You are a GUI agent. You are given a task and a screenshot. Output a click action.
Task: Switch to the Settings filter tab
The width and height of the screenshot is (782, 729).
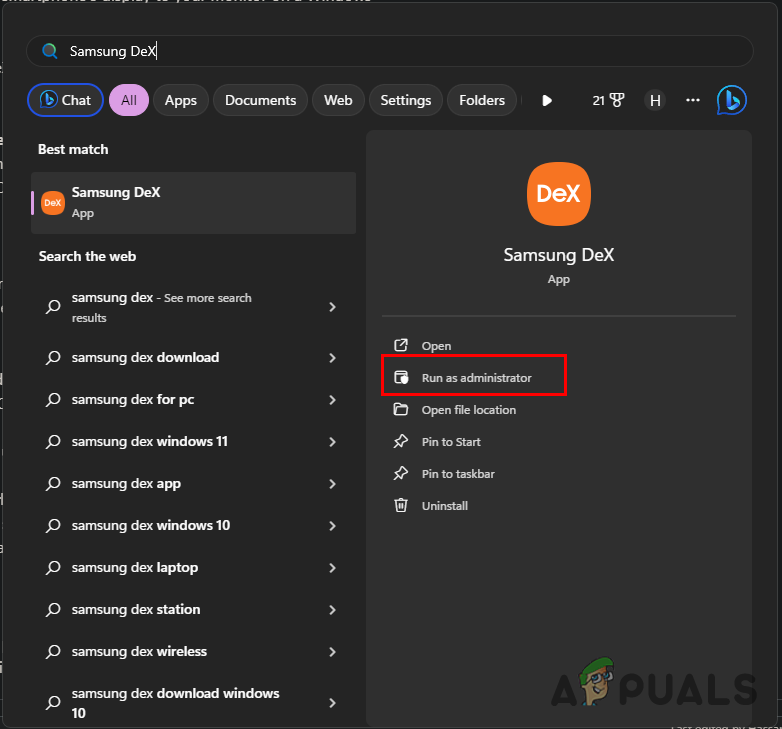[405, 100]
